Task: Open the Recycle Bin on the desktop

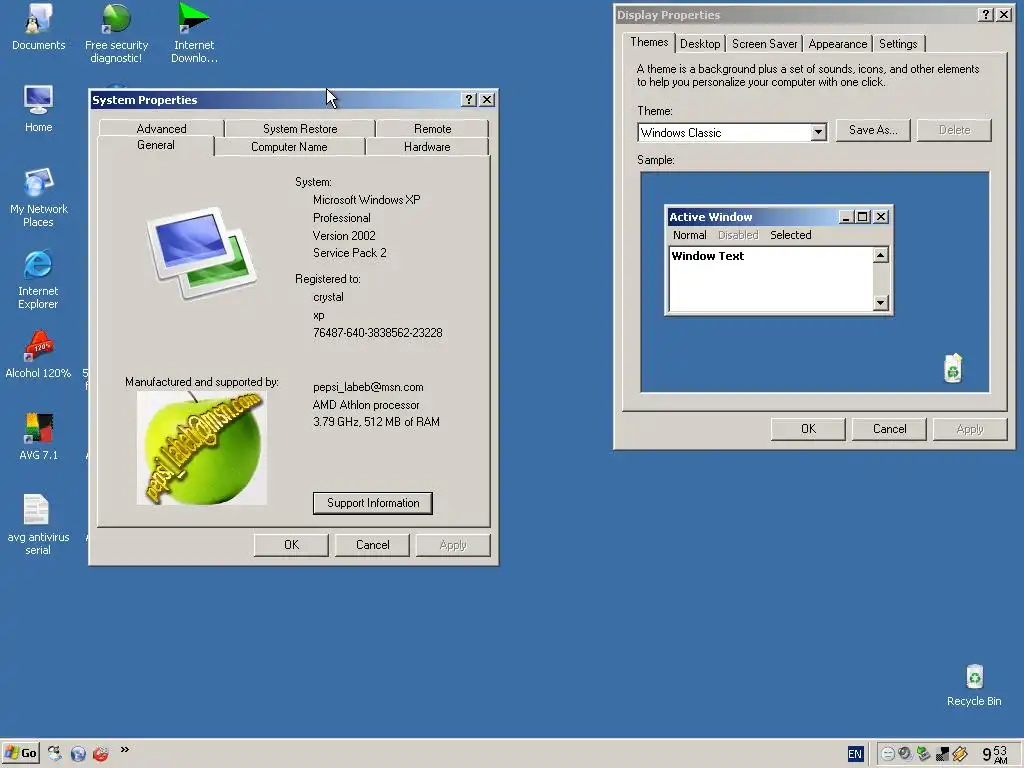Action: tap(974, 686)
